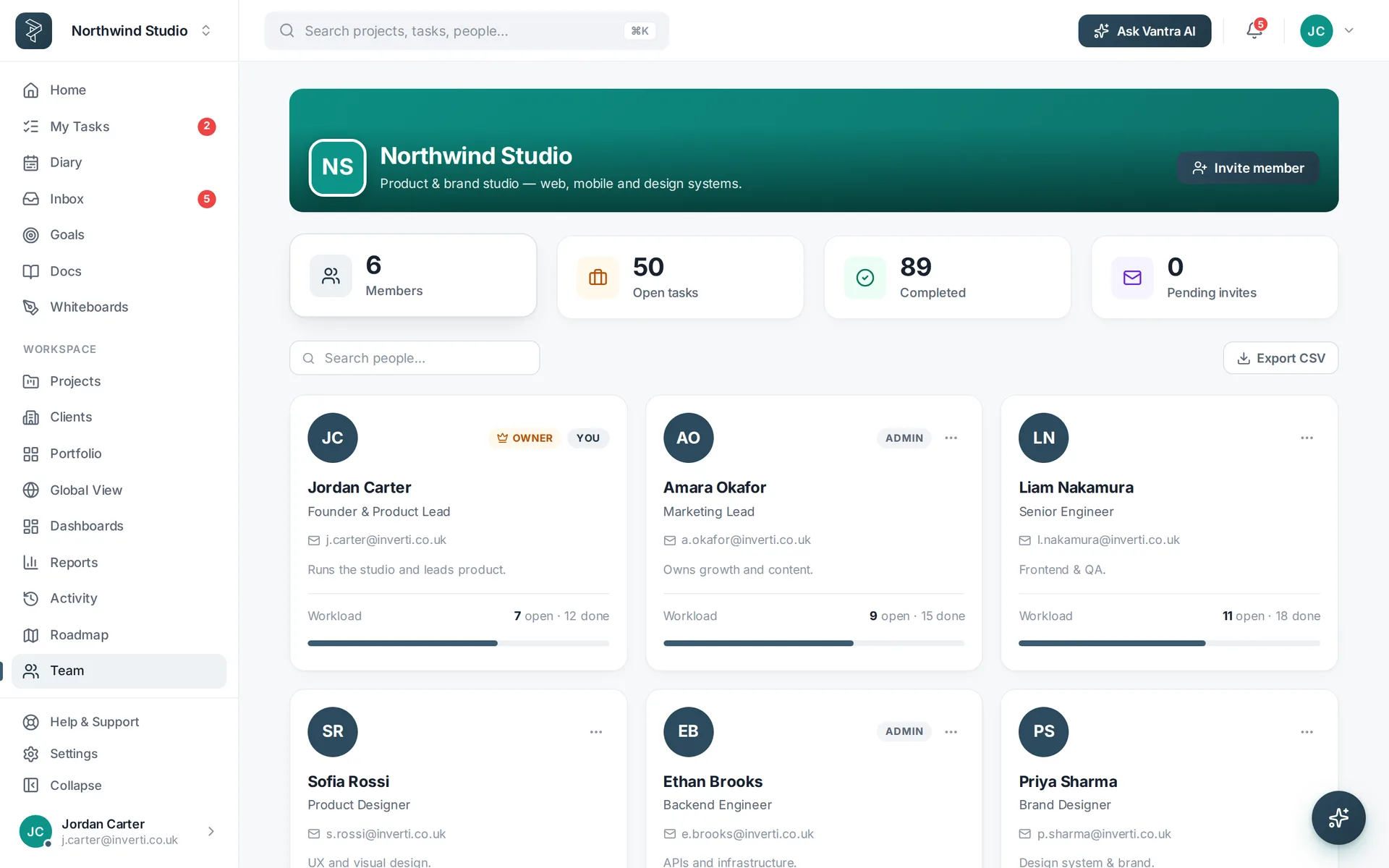
Task: Open the Northwind Studio workspace switcher
Action: tap(141, 30)
